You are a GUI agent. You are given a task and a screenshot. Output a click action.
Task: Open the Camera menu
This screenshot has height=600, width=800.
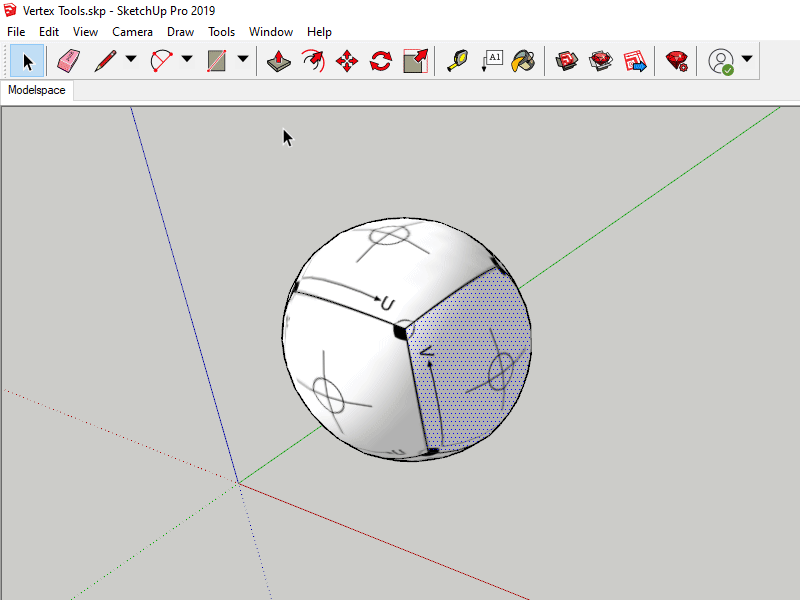[x=132, y=32]
